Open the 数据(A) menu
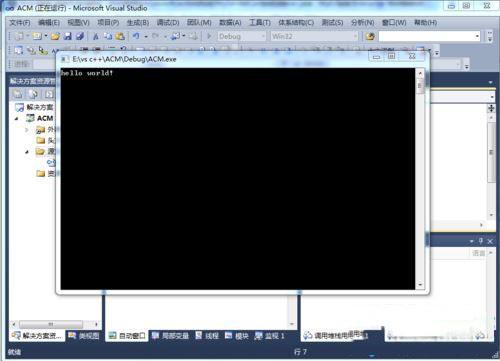The height and width of the screenshot is (361, 500). point(230,23)
